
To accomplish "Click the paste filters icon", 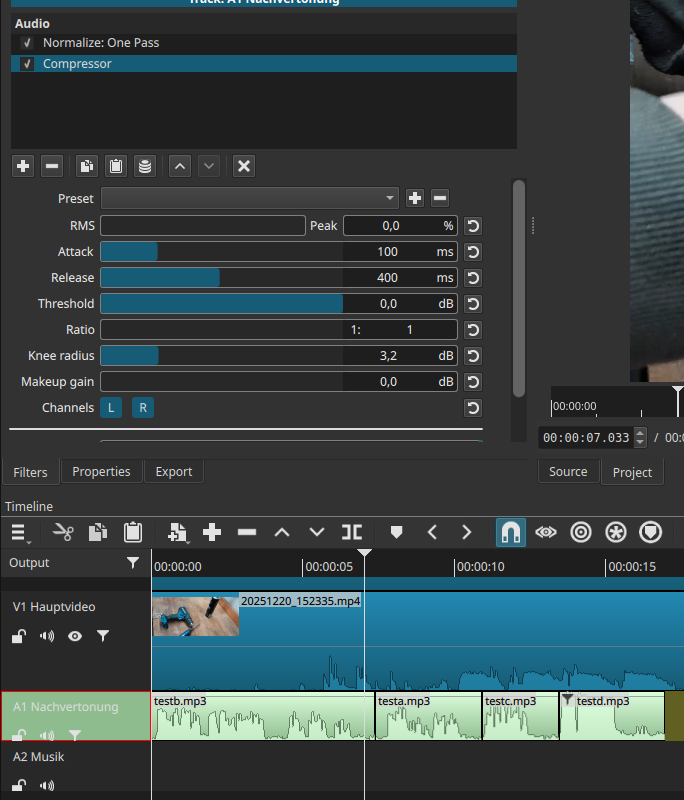I will (x=116, y=166).
